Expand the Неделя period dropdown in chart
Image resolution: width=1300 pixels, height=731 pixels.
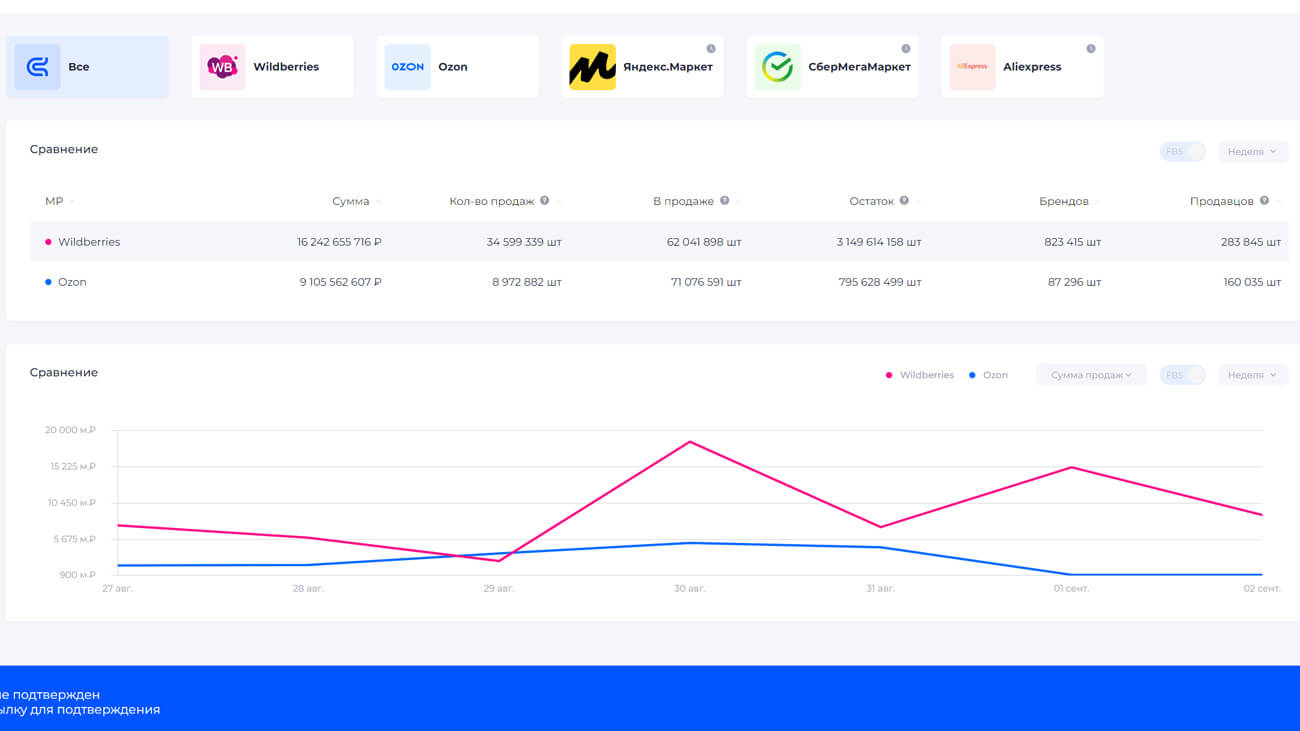1252,375
